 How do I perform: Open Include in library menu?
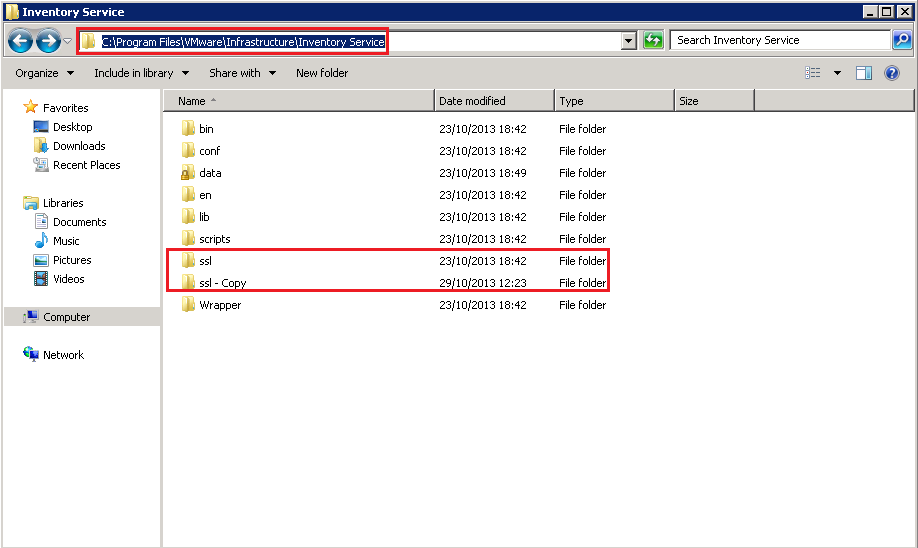141,73
